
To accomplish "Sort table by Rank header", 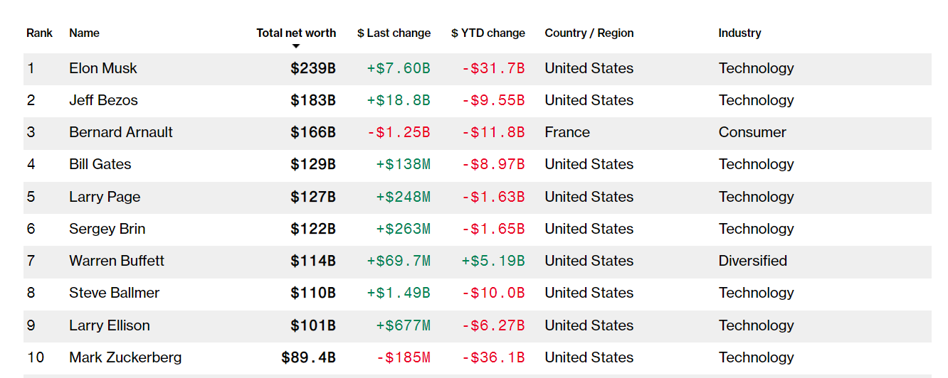I will (39, 33).
